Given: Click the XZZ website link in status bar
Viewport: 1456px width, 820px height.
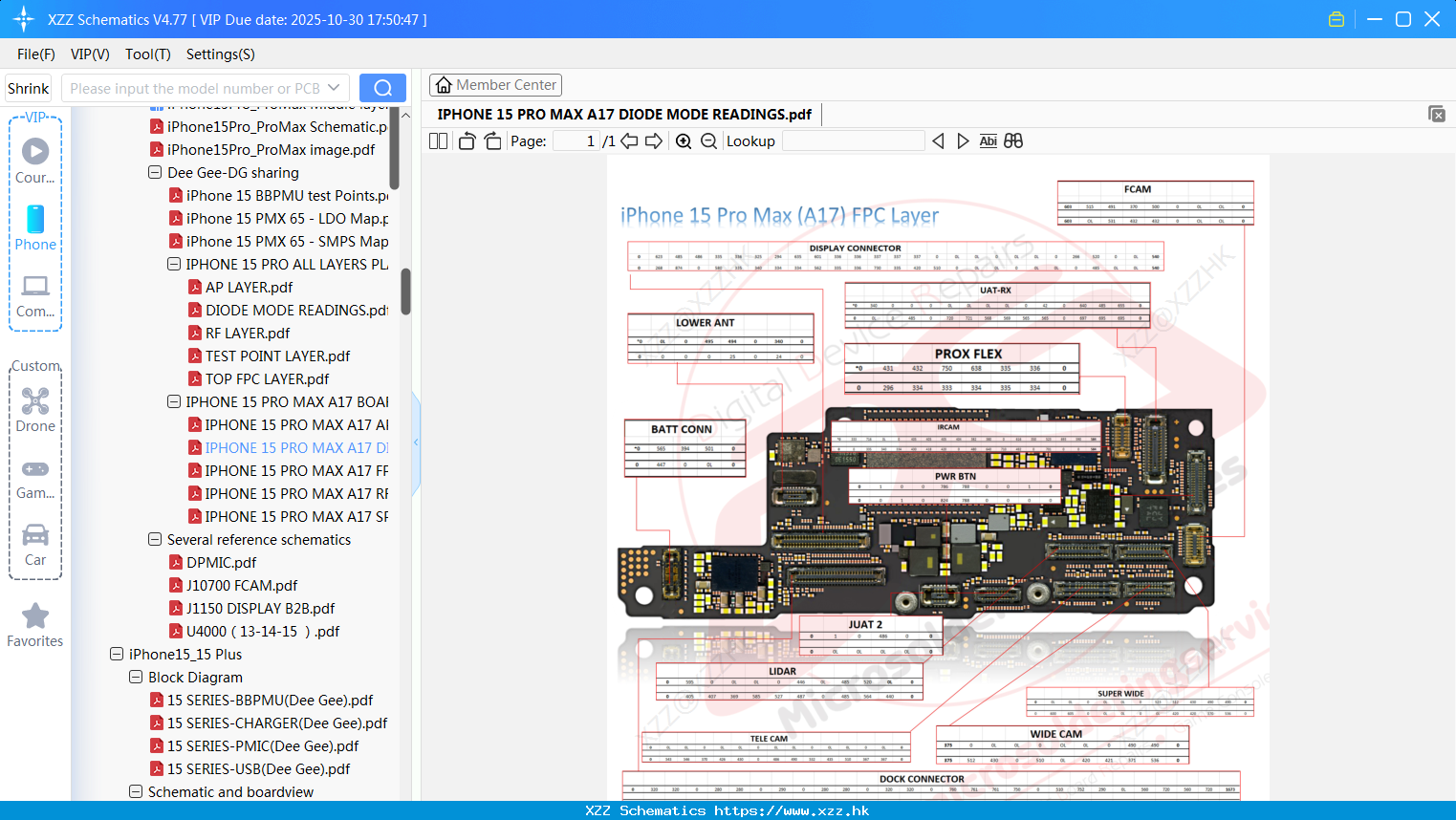Looking at the screenshot, I should [x=792, y=810].
